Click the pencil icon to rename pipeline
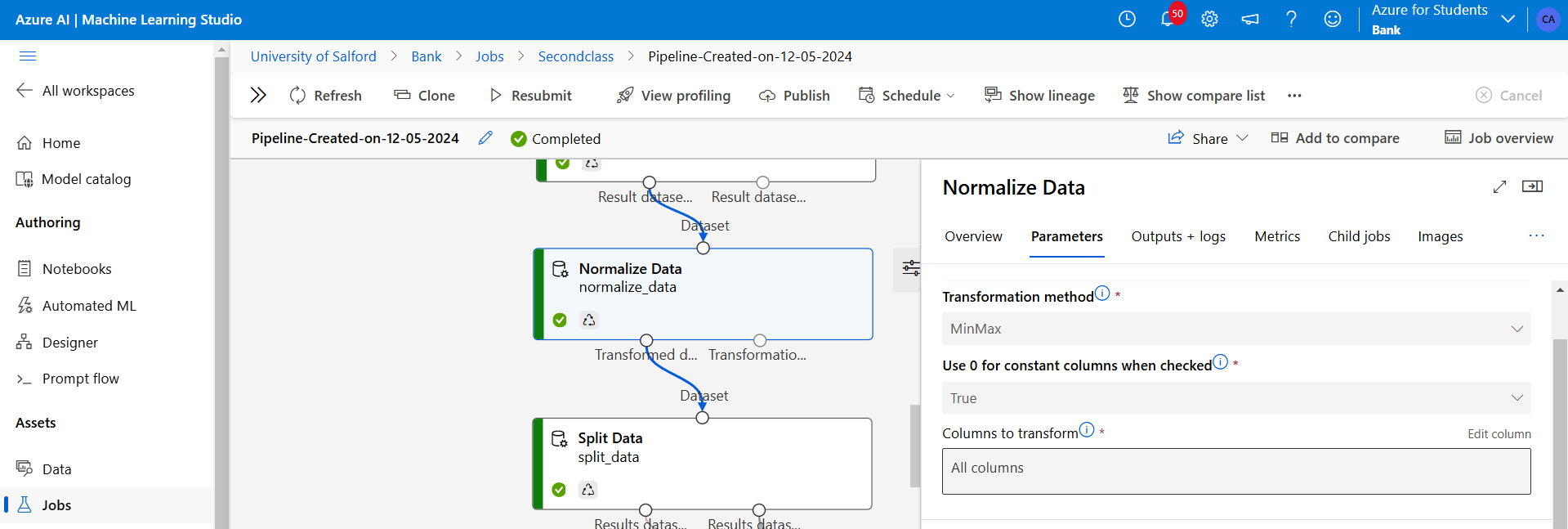This screenshot has height=529, width=1568. (x=485, y=137)
